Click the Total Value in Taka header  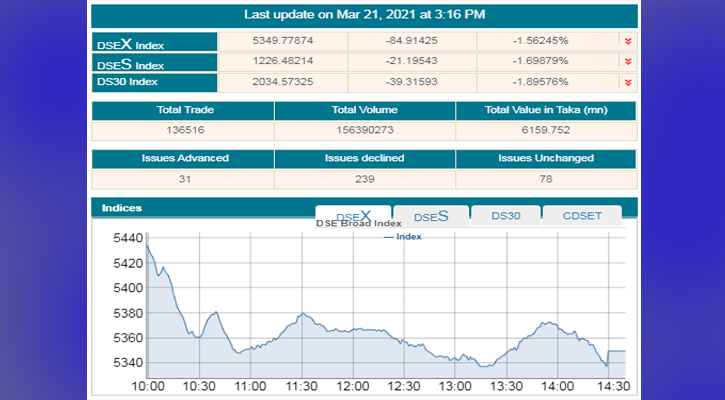[x=546, y=111]
